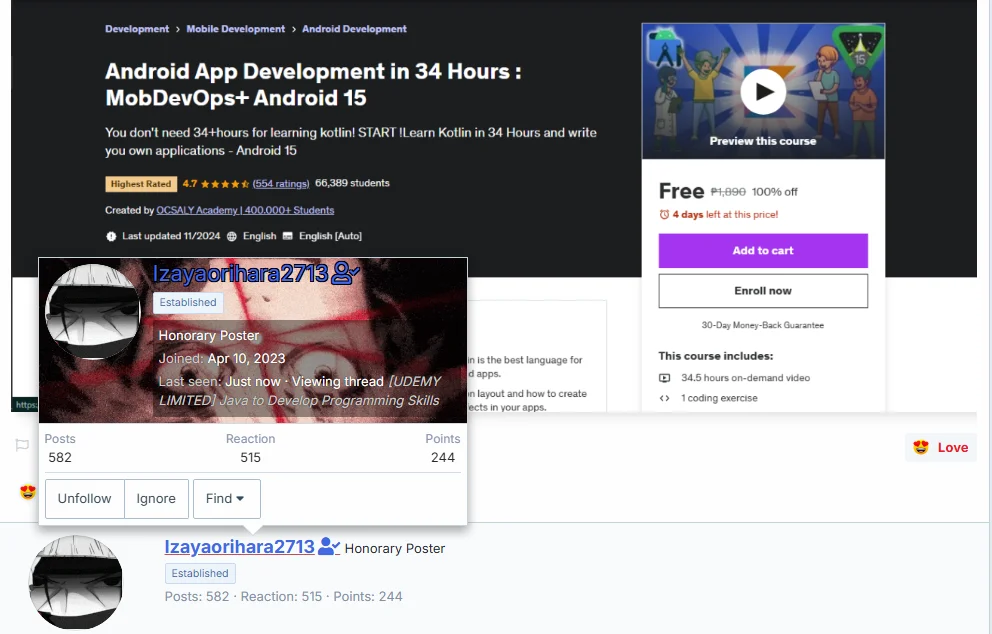Click the Ignore button
The width and height of the screenshot is (992, 634).
(x=156, y=499)
